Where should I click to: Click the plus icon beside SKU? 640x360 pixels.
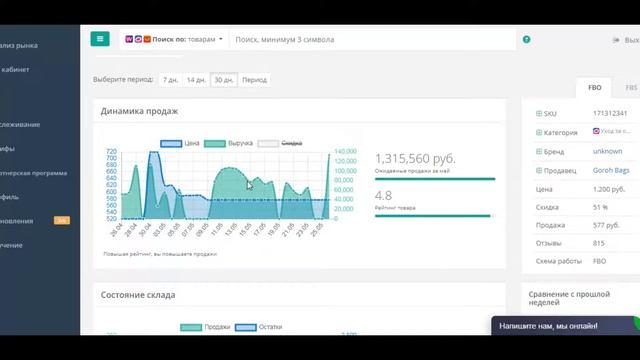539,113
